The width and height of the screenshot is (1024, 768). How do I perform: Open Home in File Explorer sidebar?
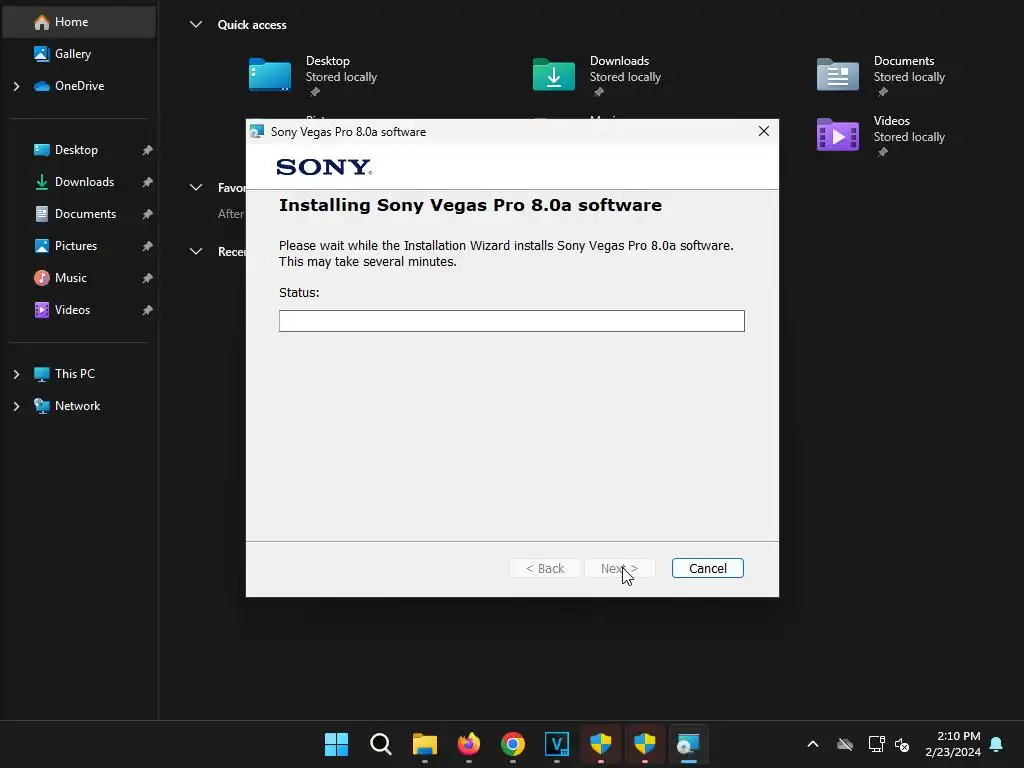[x=79, y=22]
